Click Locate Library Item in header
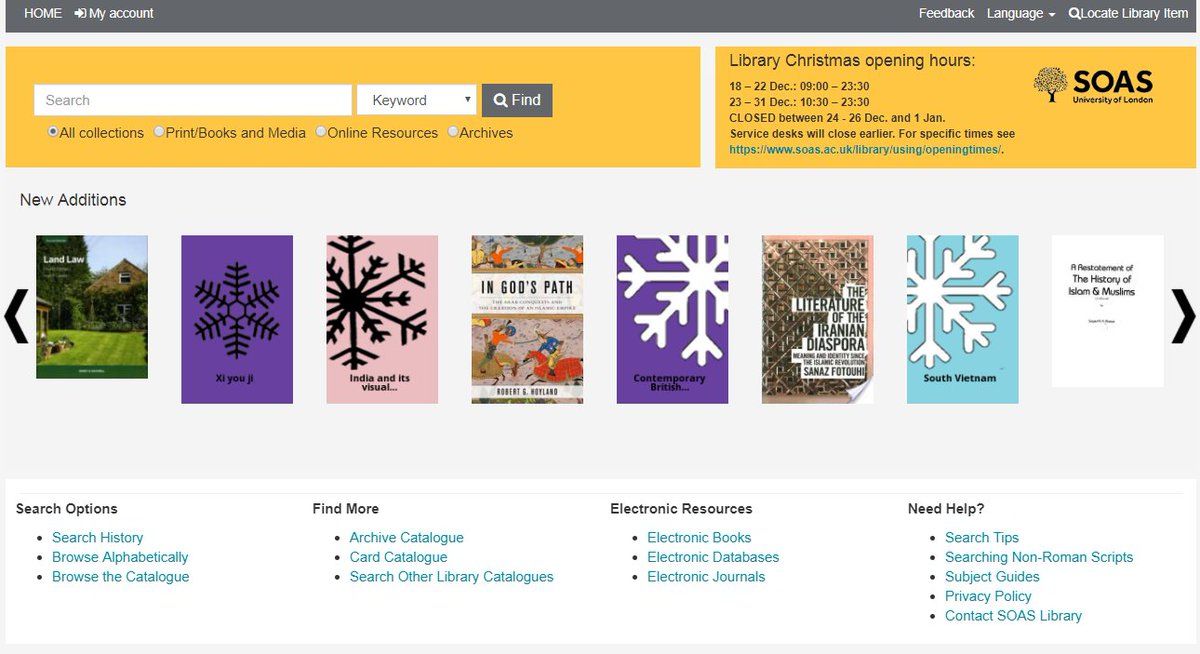This screenshot has width=1200, height=654. pyautogui.click(x=1128, y=13)
